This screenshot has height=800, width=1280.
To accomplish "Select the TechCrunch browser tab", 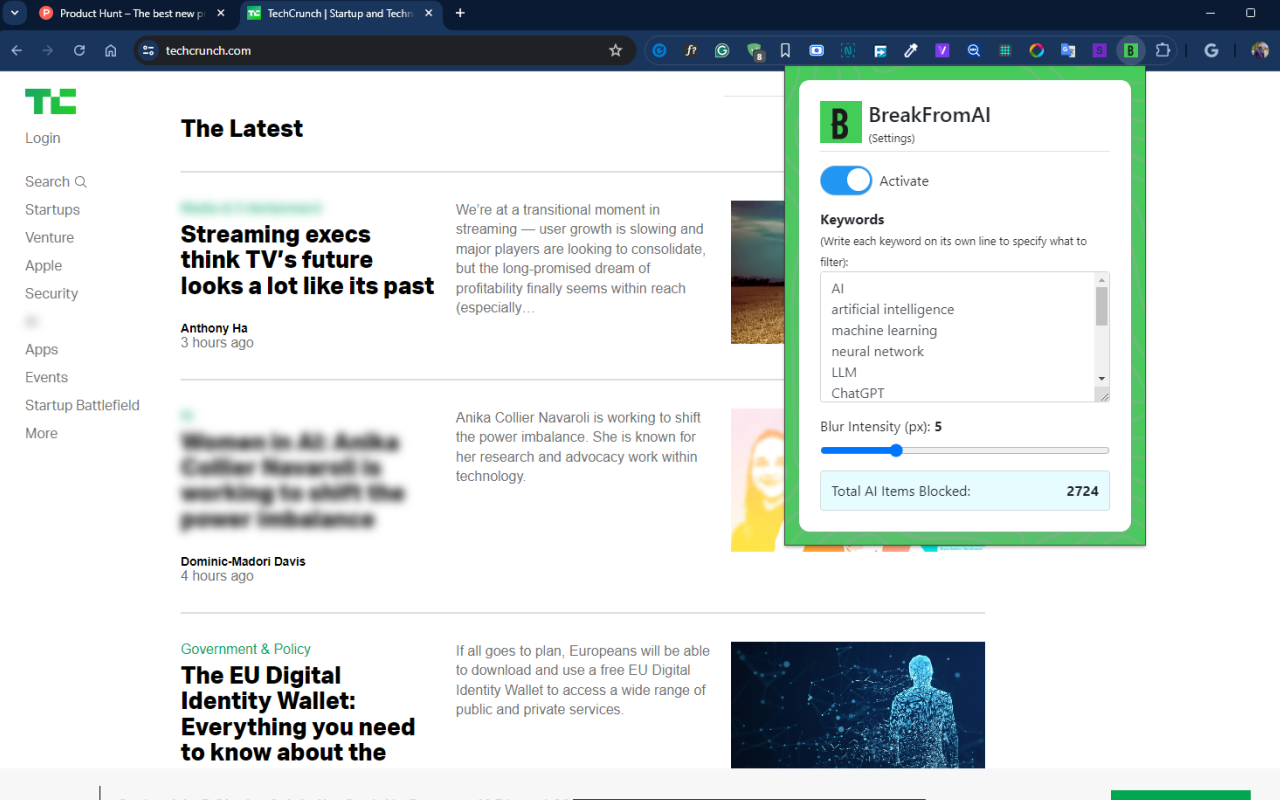I will click(340, 14).
